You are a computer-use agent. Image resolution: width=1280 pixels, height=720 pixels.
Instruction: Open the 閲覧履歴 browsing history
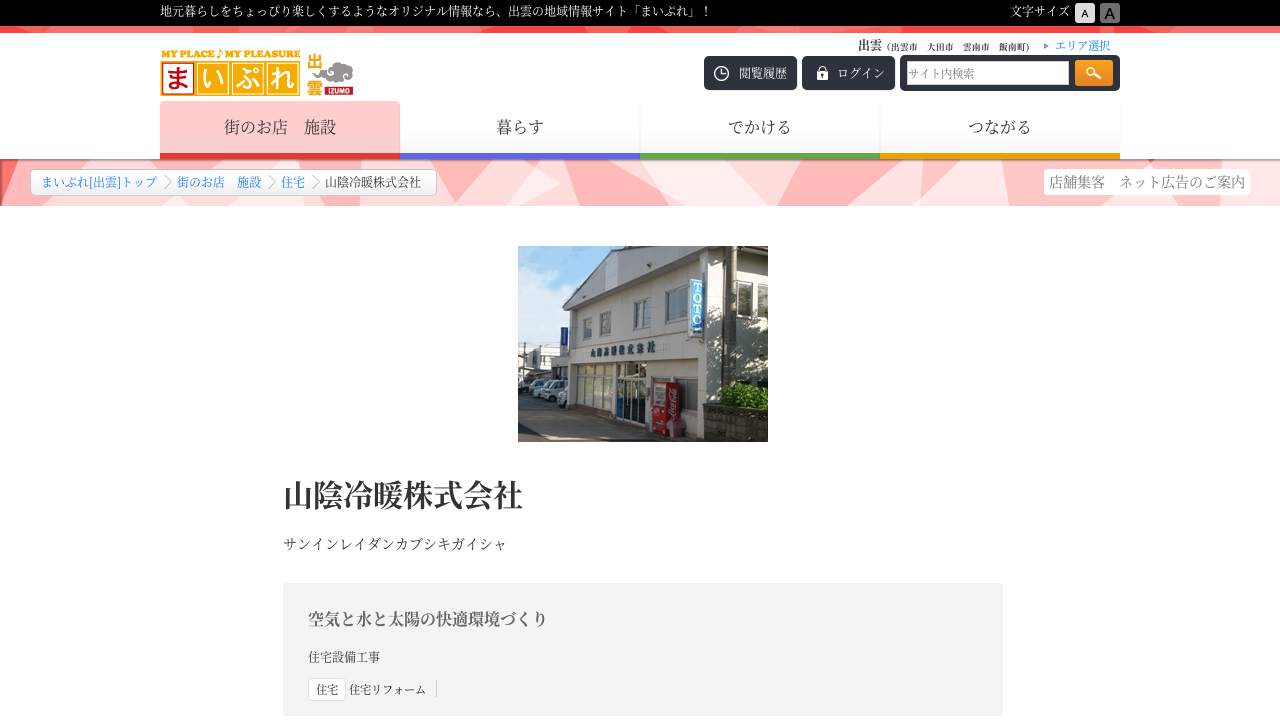pyautogui.click(x=750, y=73)
